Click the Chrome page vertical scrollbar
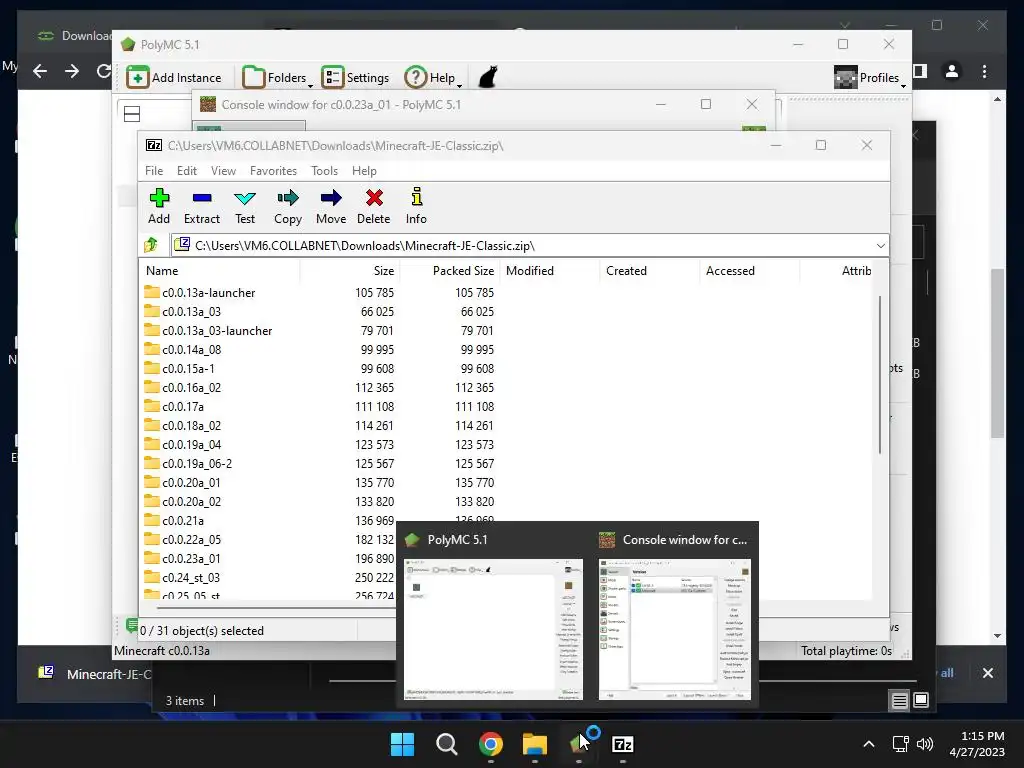 pyautogui.click(x=997, y=353)
